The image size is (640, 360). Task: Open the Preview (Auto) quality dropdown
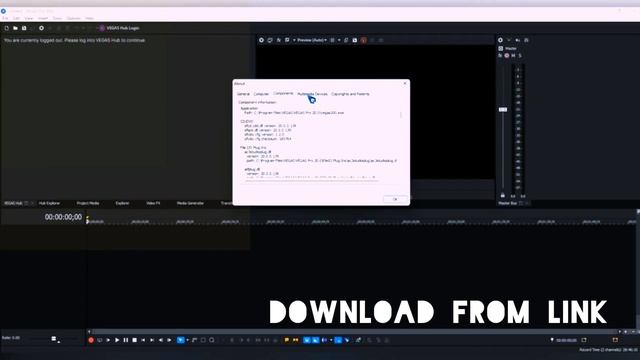pos(312,40)
